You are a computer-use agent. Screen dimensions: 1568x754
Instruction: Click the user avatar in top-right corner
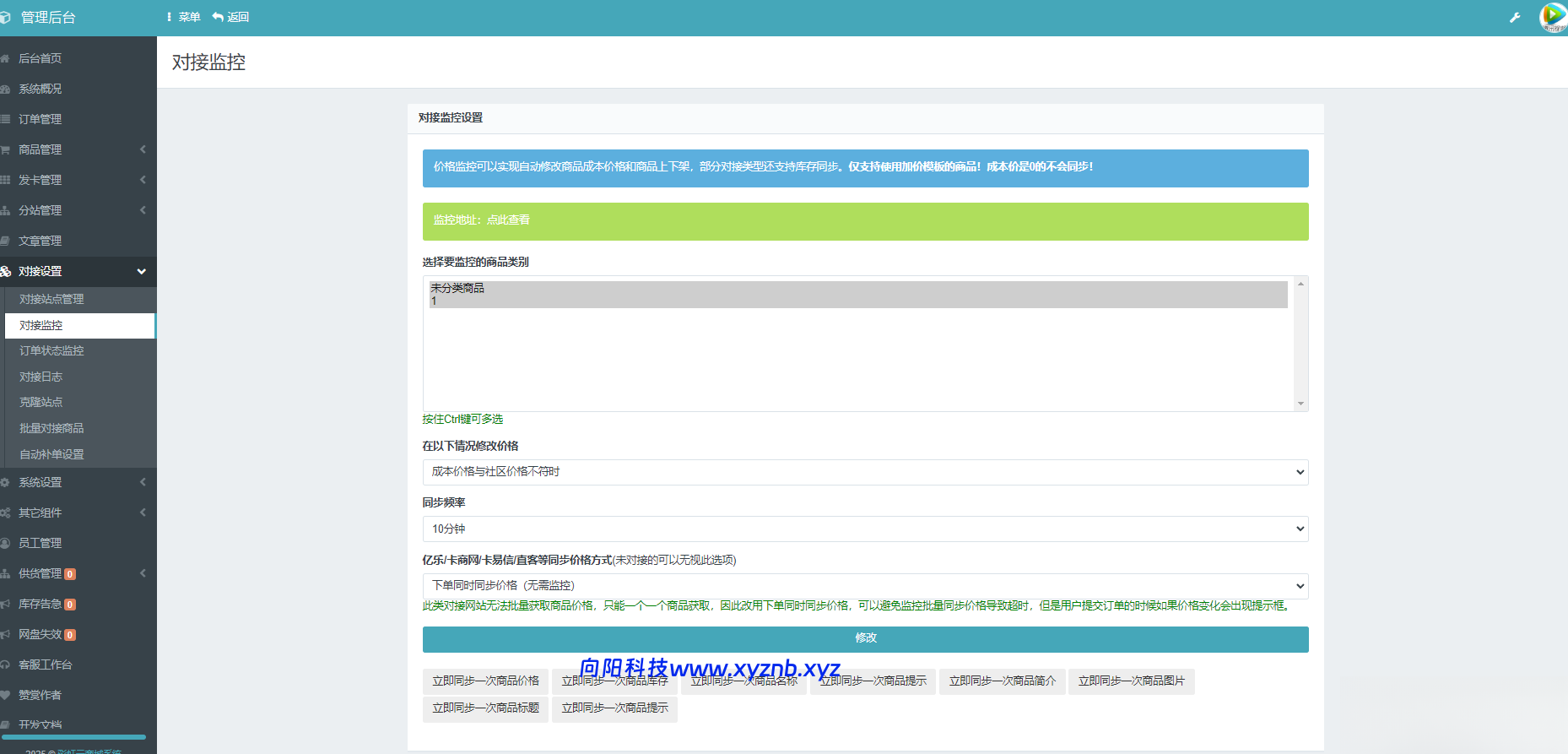1553,17
